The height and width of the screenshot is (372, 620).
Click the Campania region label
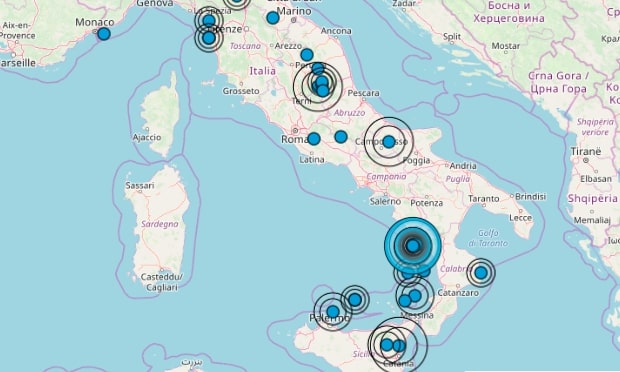click(386, 177)
